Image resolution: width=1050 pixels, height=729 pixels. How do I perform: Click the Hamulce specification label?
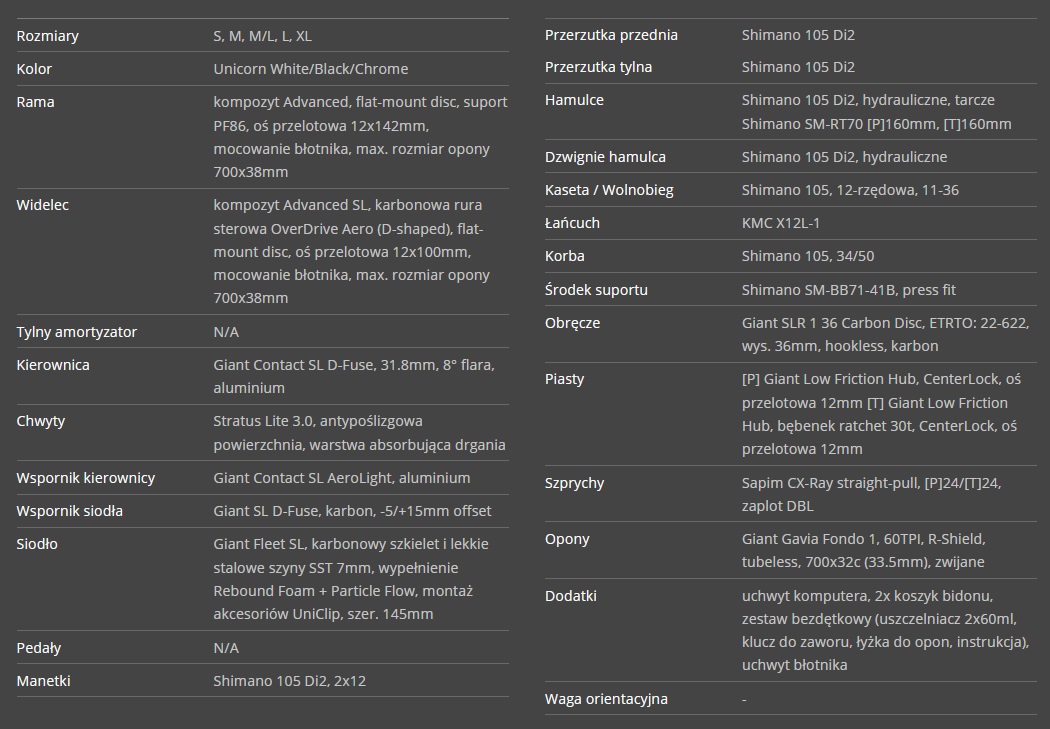[x=575, y=100]
